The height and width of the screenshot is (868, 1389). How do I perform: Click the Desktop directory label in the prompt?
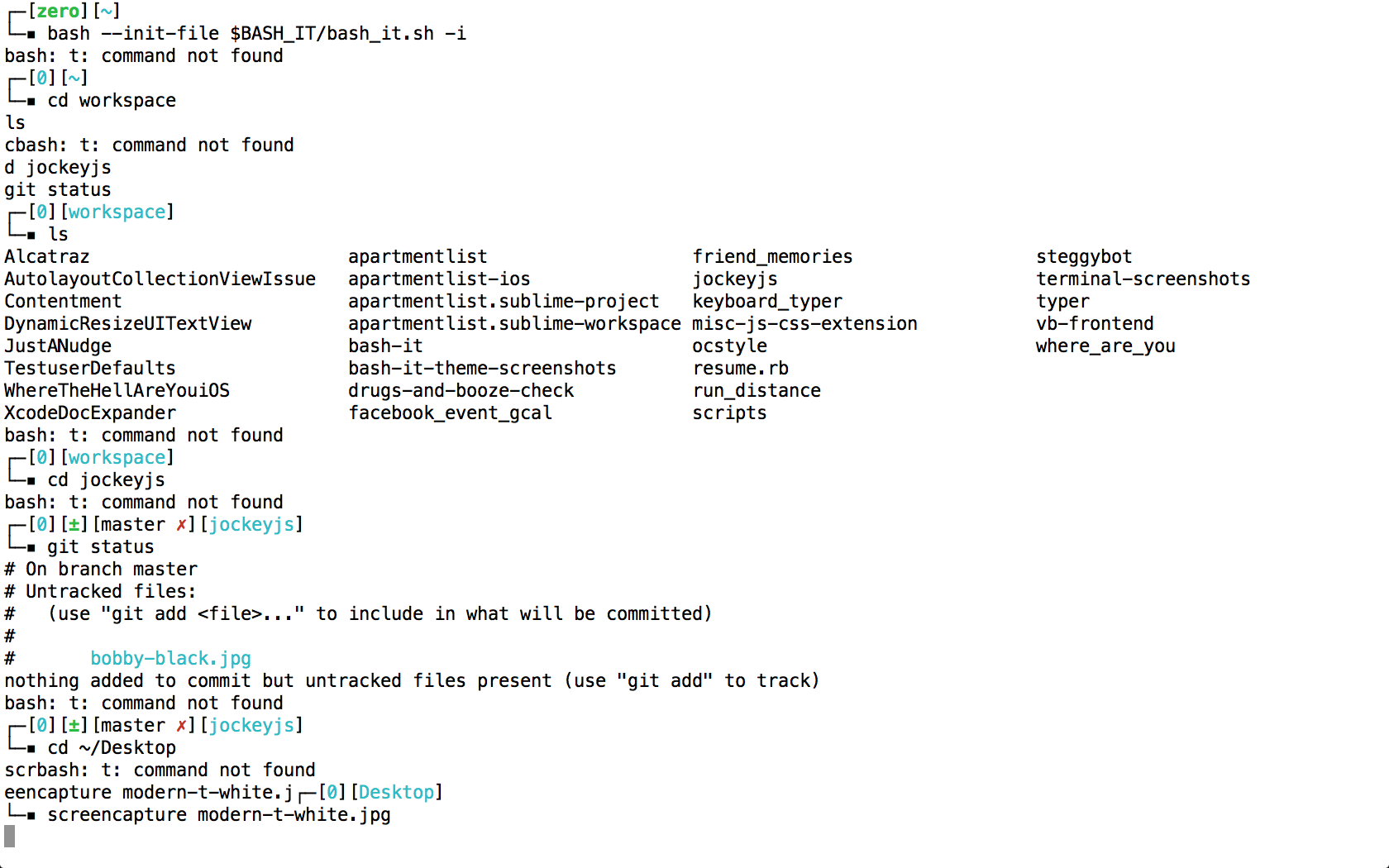pos(396,793)
